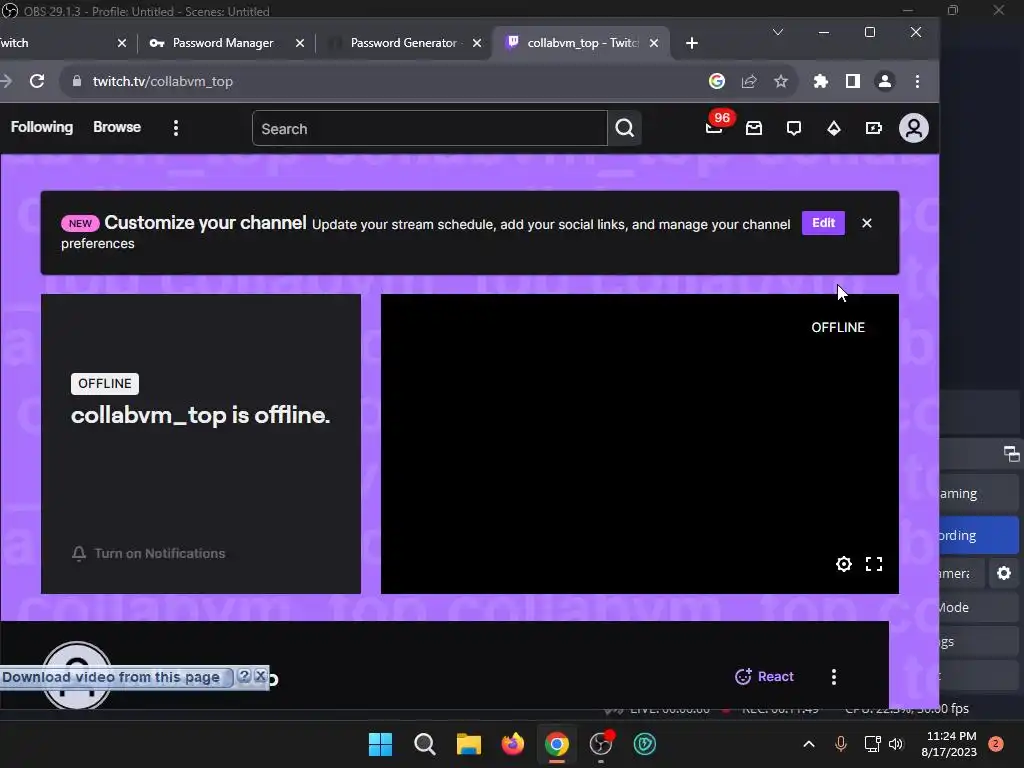Open Twitch user avatar menu

[x=914, y=128]
